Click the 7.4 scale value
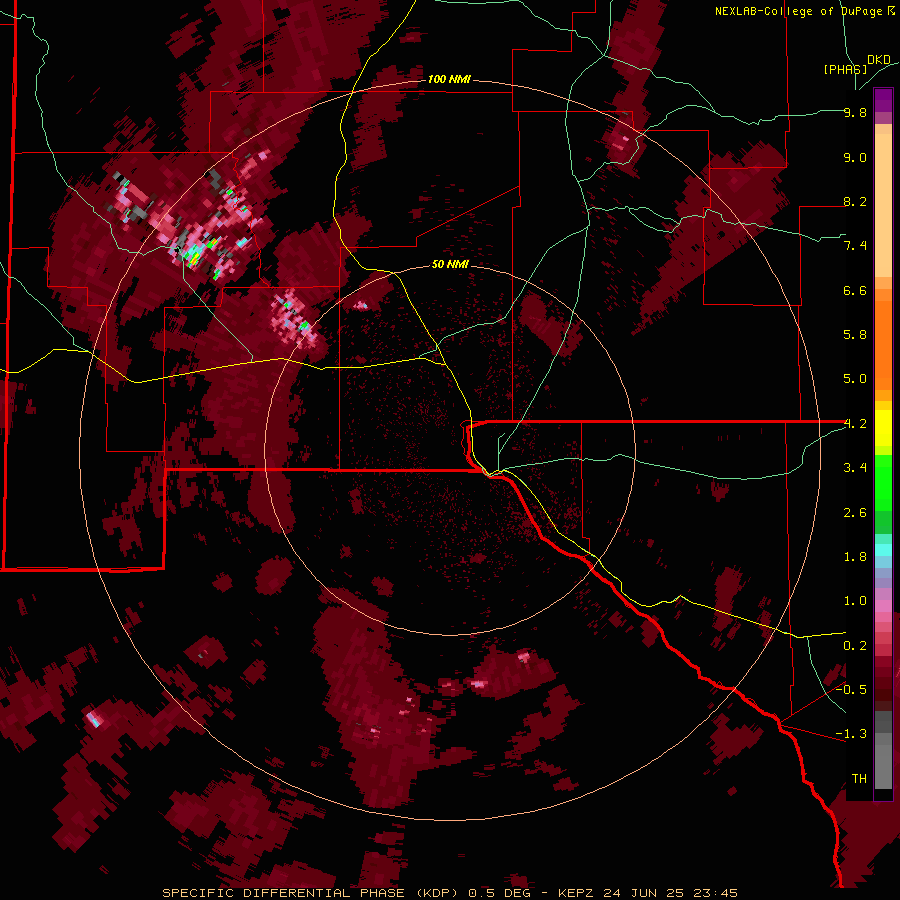Image resolution: width=900 pixels, height=900 pixels. point(855,246)
